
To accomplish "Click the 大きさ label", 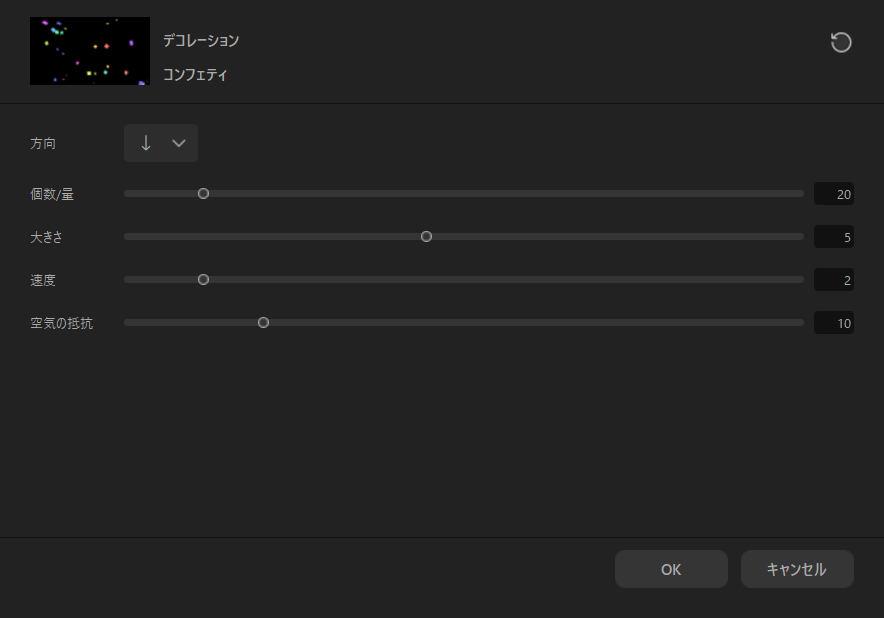I will [x=47, y=237].
